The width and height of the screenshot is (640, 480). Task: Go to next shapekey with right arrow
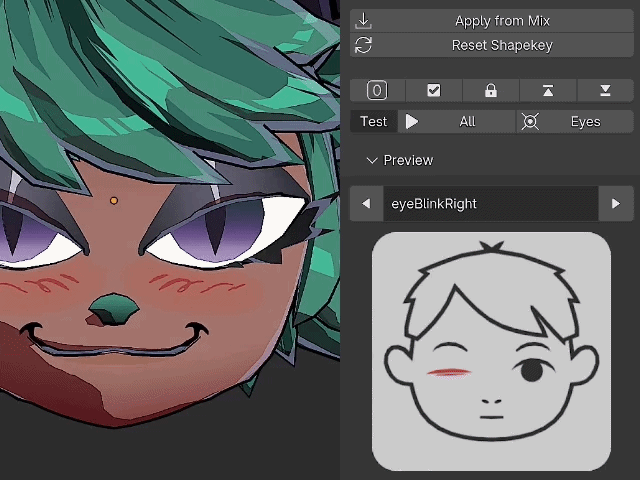point(616,204)
